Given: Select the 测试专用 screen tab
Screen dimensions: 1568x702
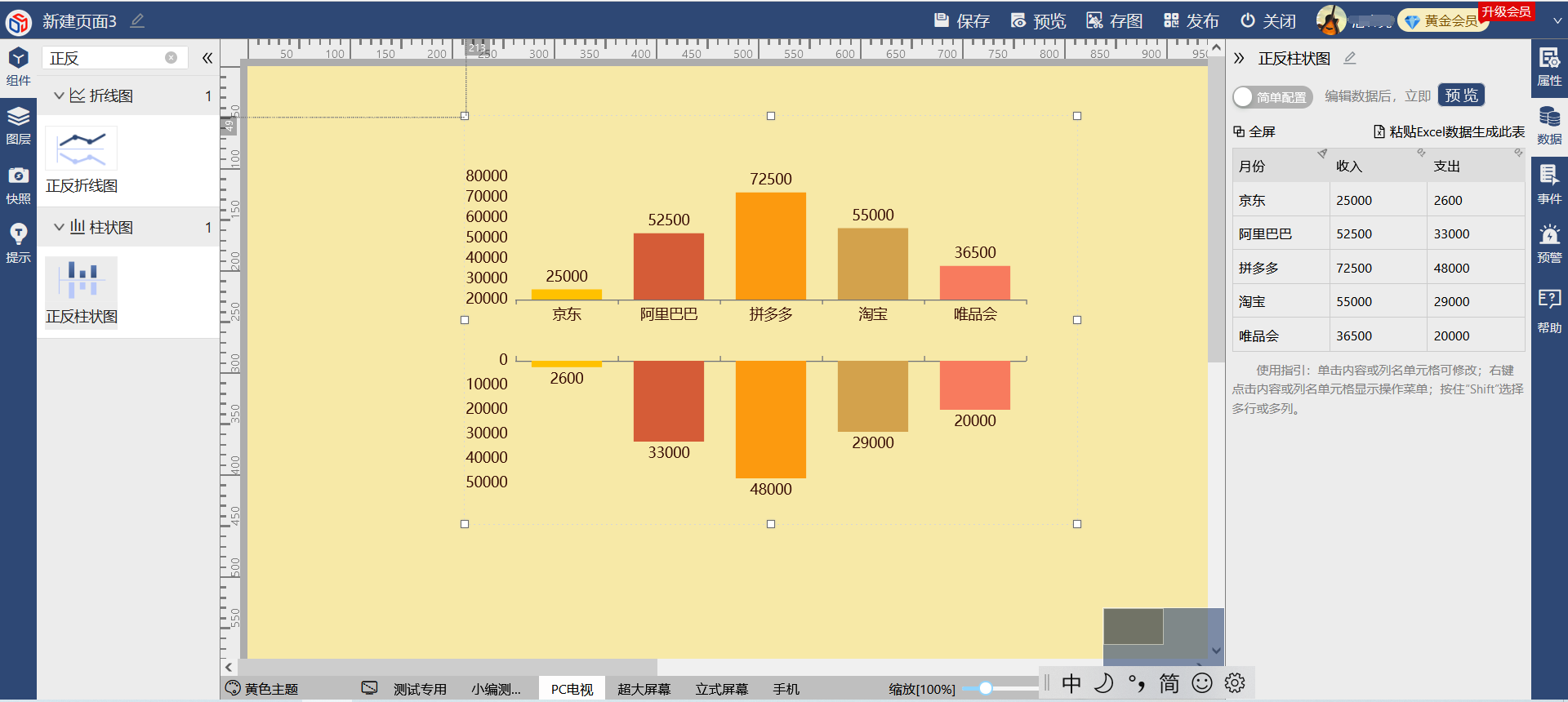Looking at the screenshot, I should pyautogui.click(x=420, y=689).
